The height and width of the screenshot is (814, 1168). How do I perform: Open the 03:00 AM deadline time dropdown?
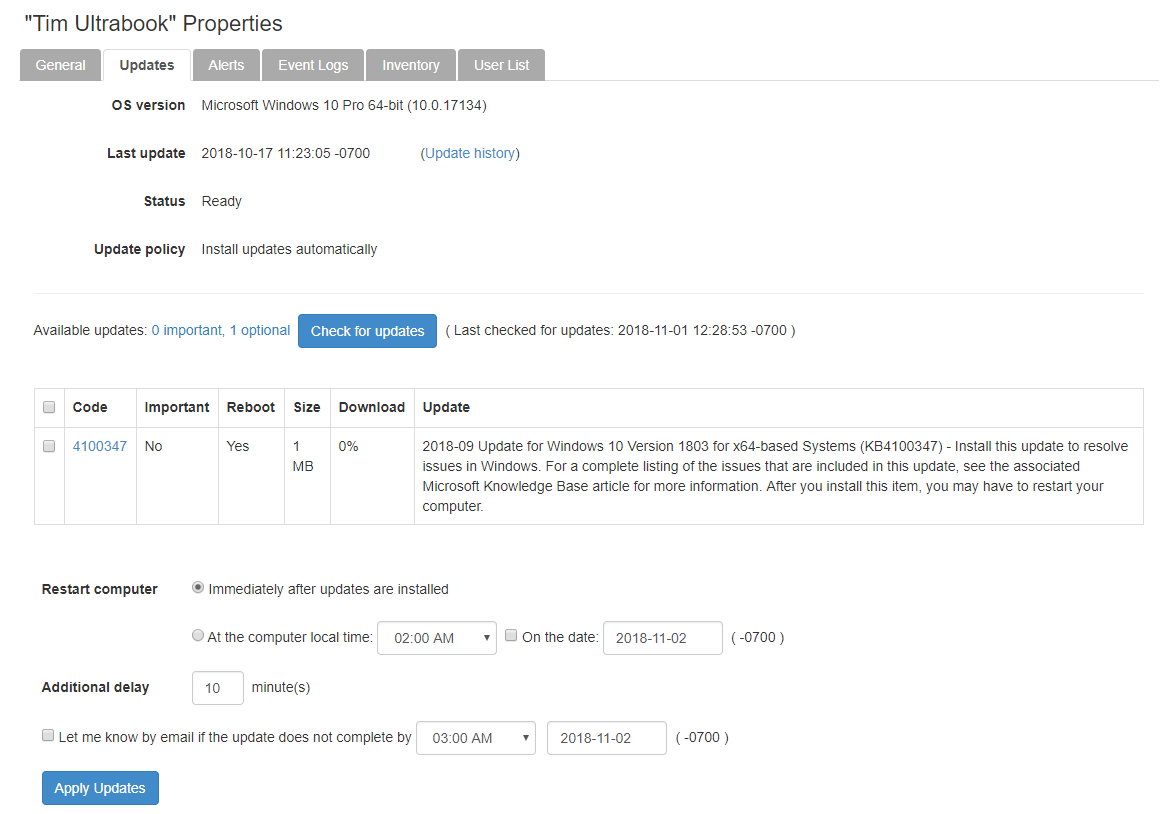[475, 738]
